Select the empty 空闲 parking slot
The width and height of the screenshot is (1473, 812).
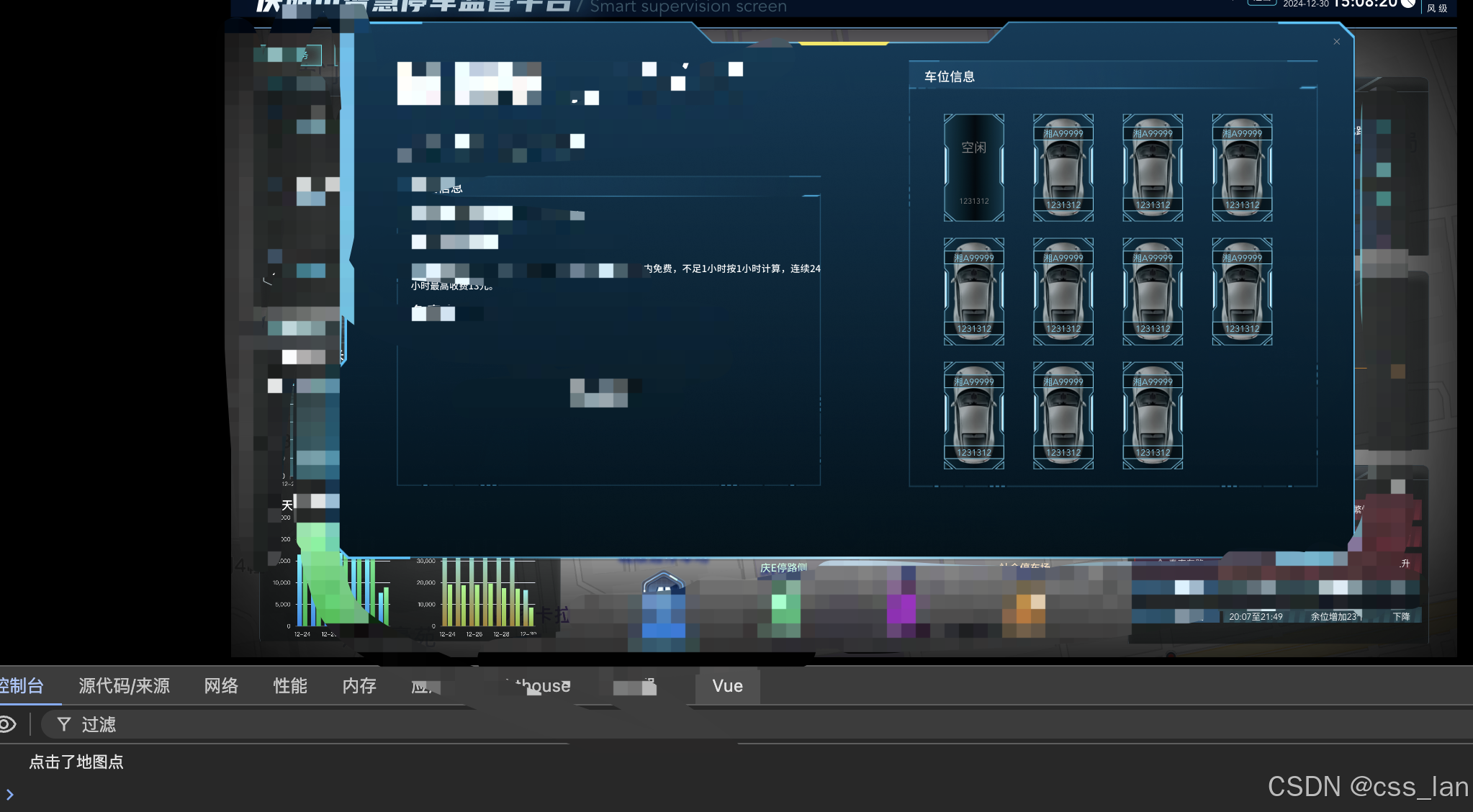point(973,167)
